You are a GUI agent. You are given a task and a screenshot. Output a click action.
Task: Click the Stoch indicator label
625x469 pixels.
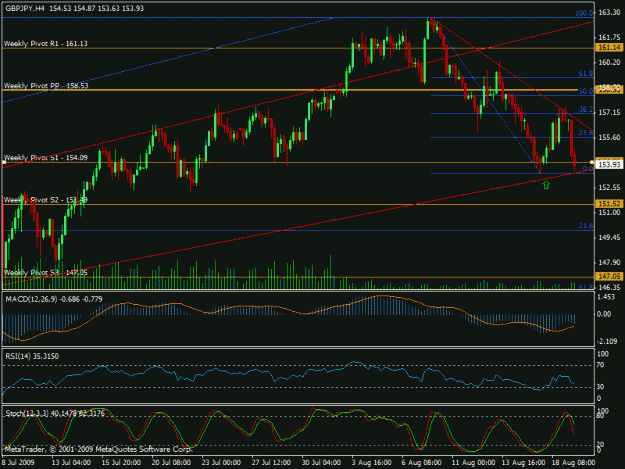coord(55,414)
